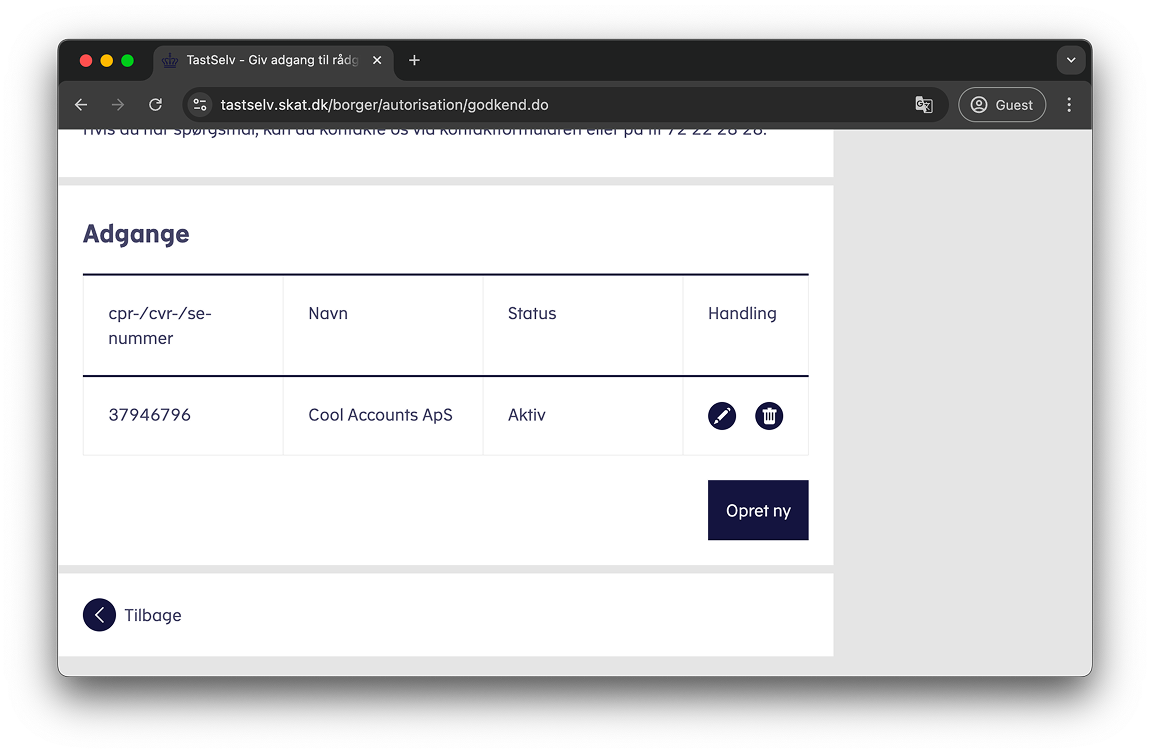This screenshot has width=1150, height=754.
Task: Select the TastSelv browser tab
Action: pyautogui.click(x=265, y=61)
